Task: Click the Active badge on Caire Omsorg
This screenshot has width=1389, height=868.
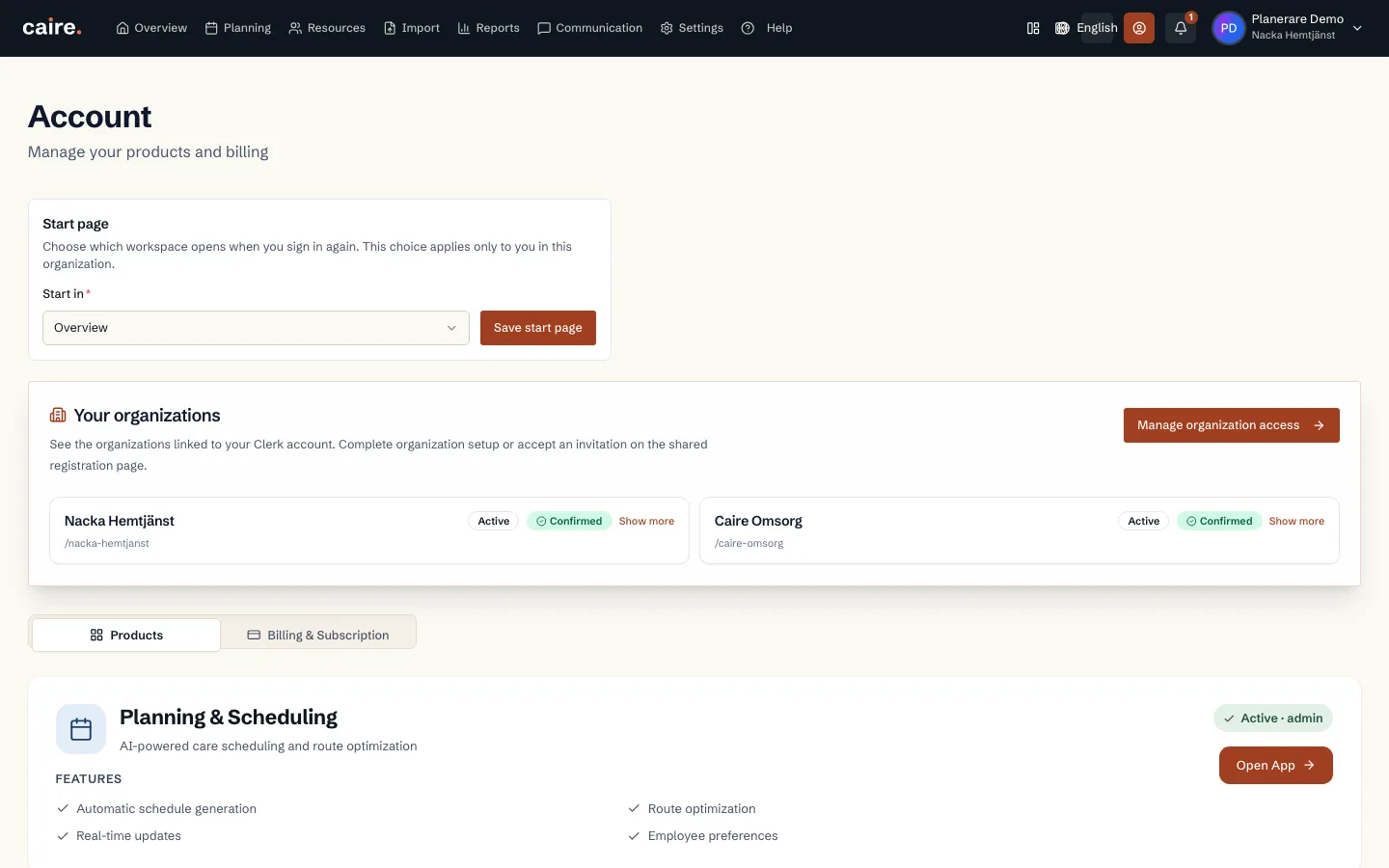Action: [x=1144, y=521]
